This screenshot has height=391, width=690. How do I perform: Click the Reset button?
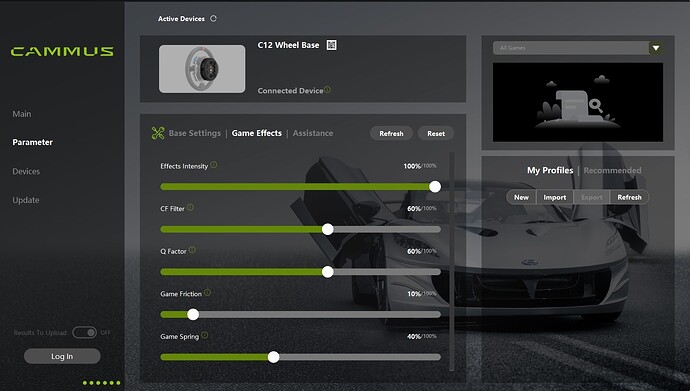[x=436, y=133]
